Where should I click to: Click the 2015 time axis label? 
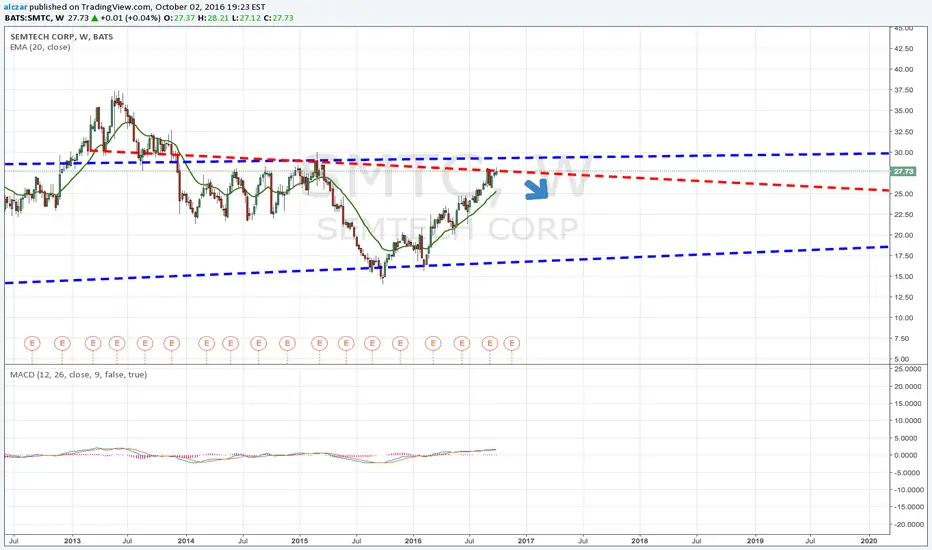(300, 541)
